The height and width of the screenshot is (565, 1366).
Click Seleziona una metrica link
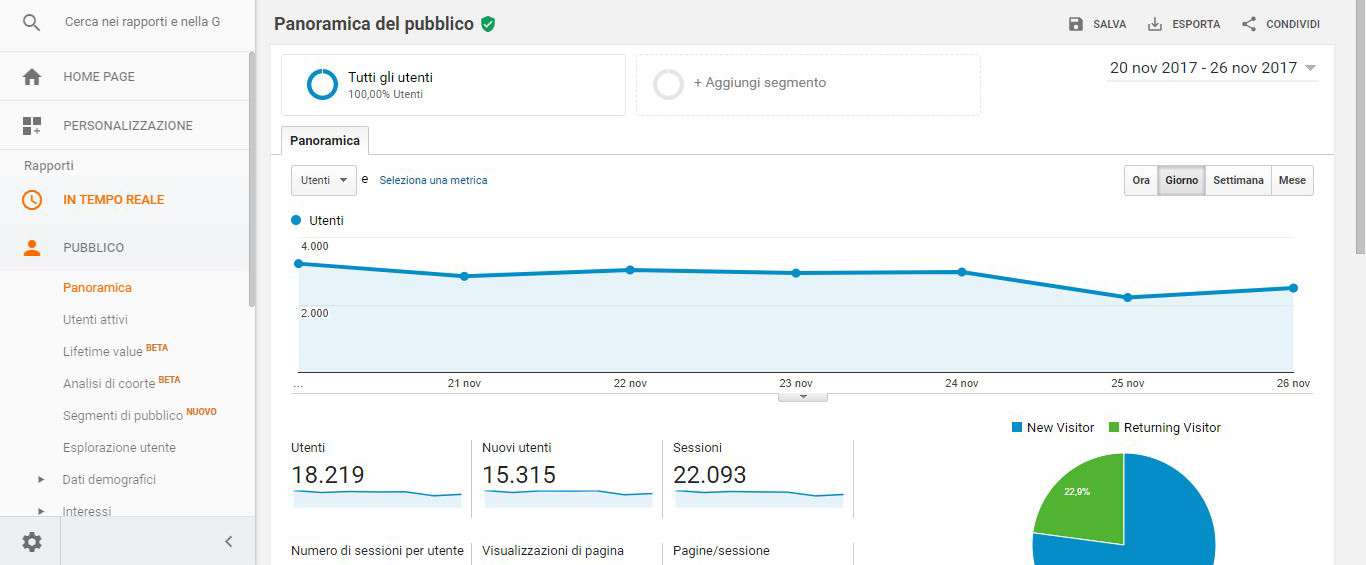(433, 181)
